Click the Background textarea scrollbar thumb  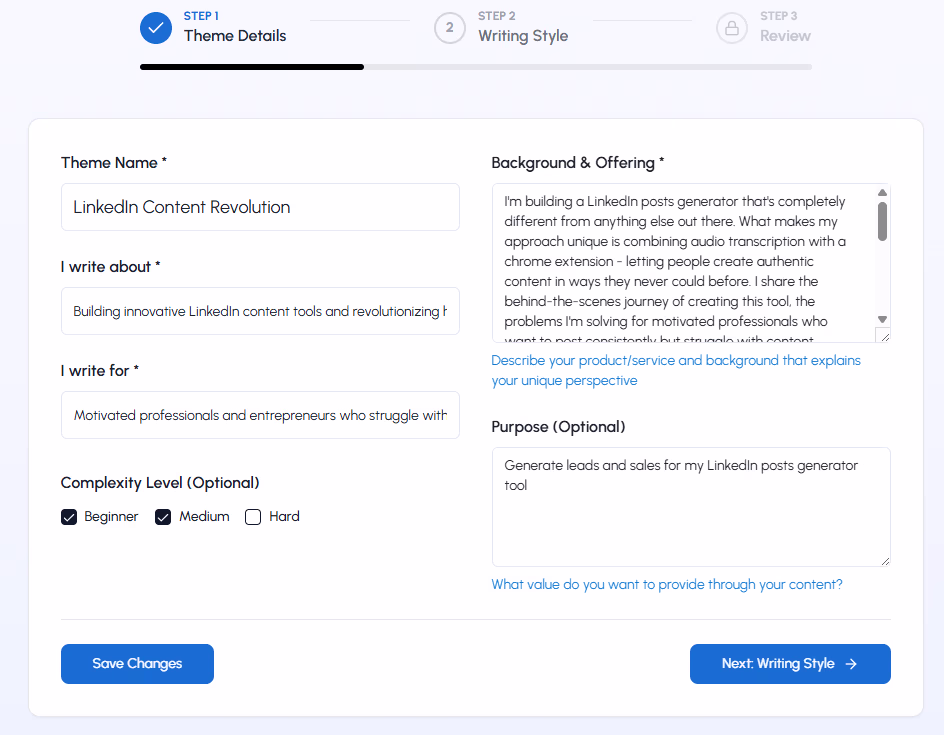click(x=882, y=221)
